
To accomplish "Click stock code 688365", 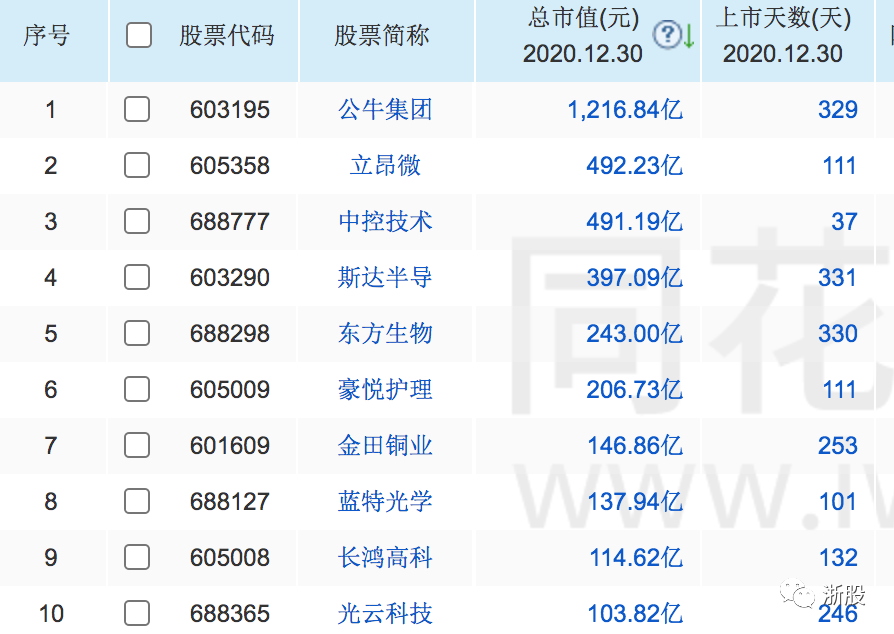I will click(230, 613).
